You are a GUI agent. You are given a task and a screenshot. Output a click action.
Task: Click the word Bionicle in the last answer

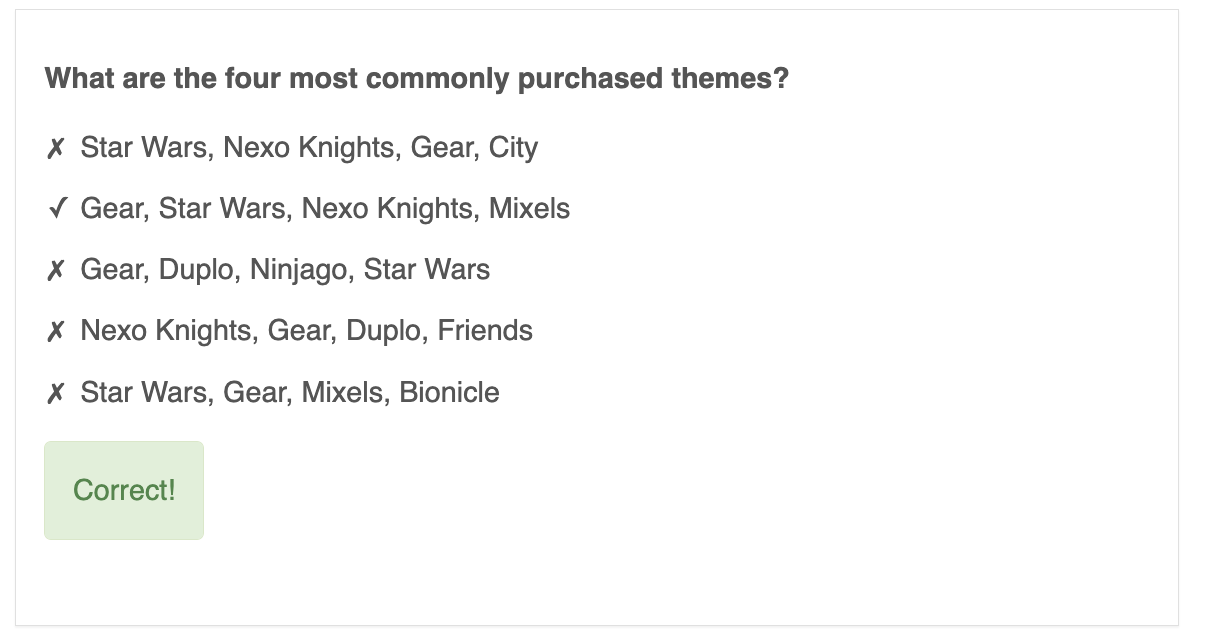(449, 392)
